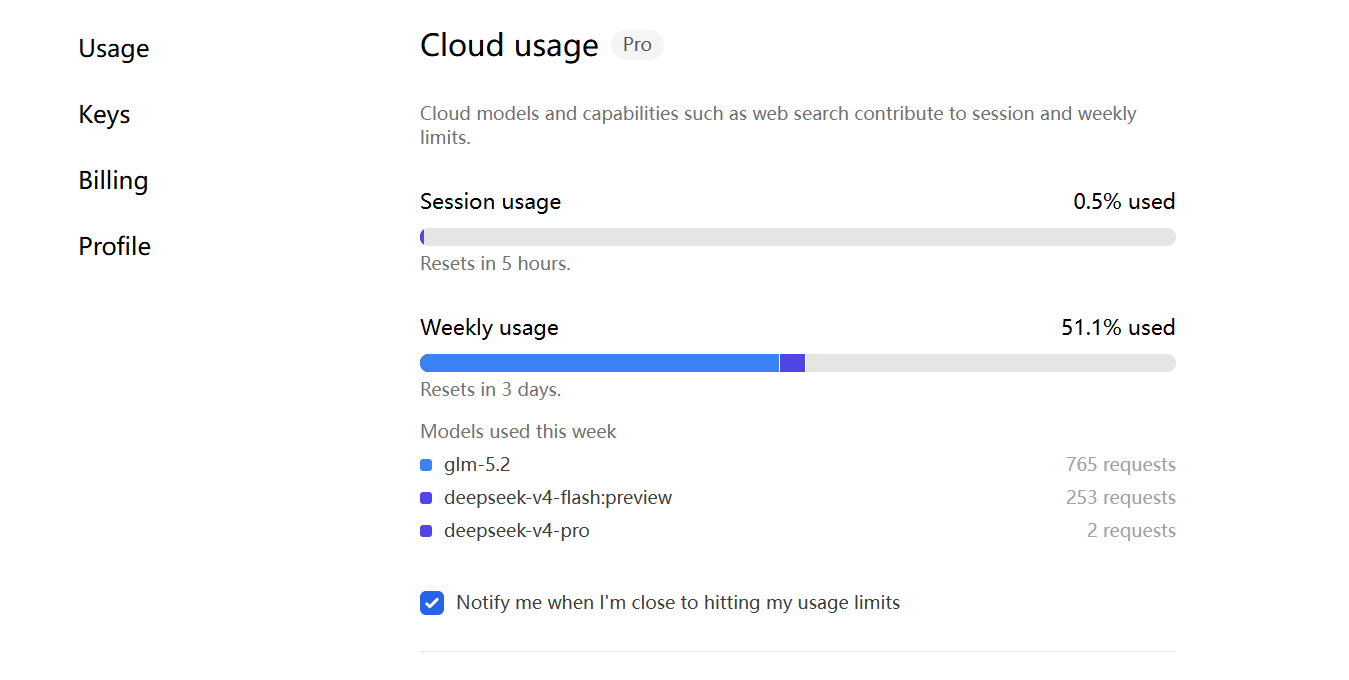1349x680 pixels.
Task: Select the deepseek-v4-pro model entry
Action: (517, 531)
